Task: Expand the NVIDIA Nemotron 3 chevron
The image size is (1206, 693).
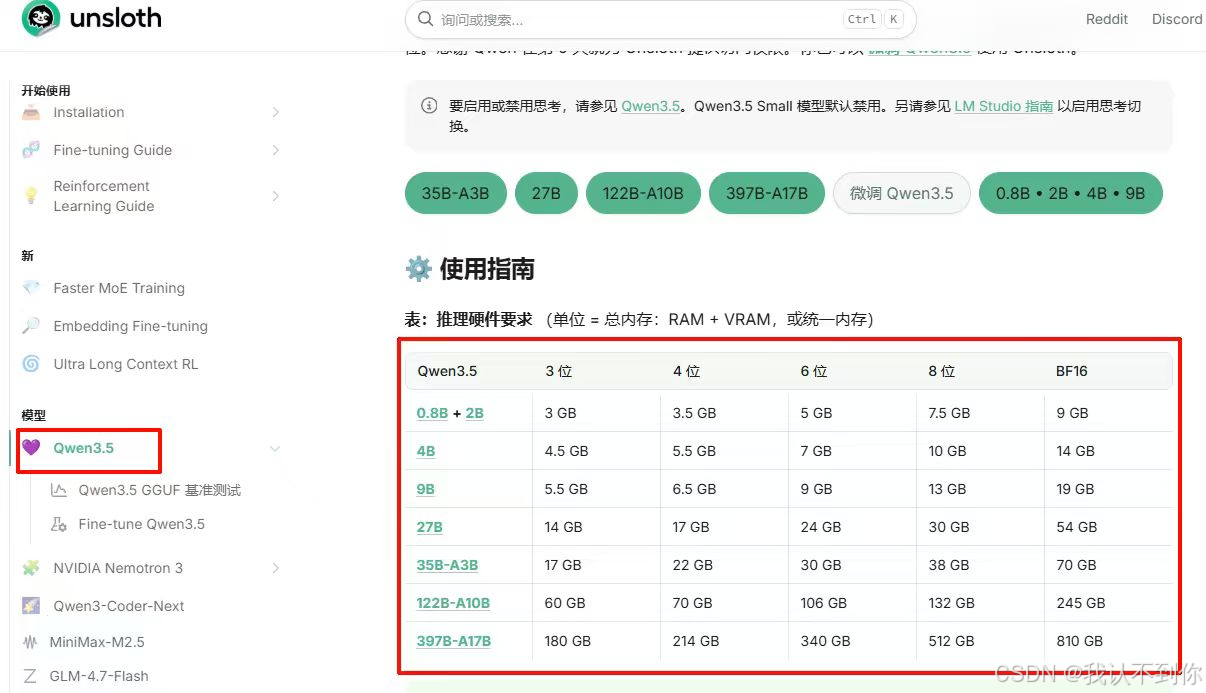Action: (x=275, y=568)
